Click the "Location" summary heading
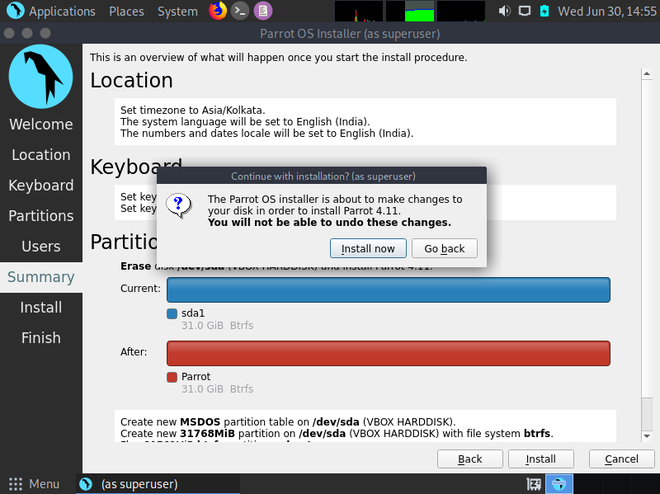Image resolution: width=660 pixels, height=494 pixels. point(131,80)
